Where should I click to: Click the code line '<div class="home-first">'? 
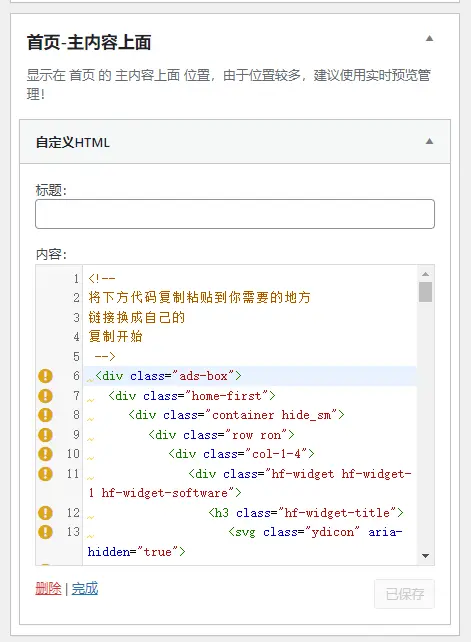pyautogui.click(x=192, y=396)
